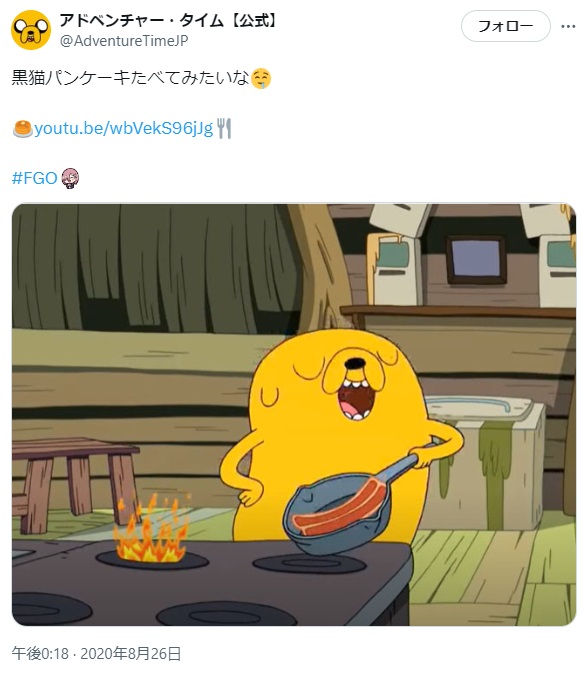Click the flame on the stove burner
585x679 pixels.
pyautogui.click(x=151, y=528)
